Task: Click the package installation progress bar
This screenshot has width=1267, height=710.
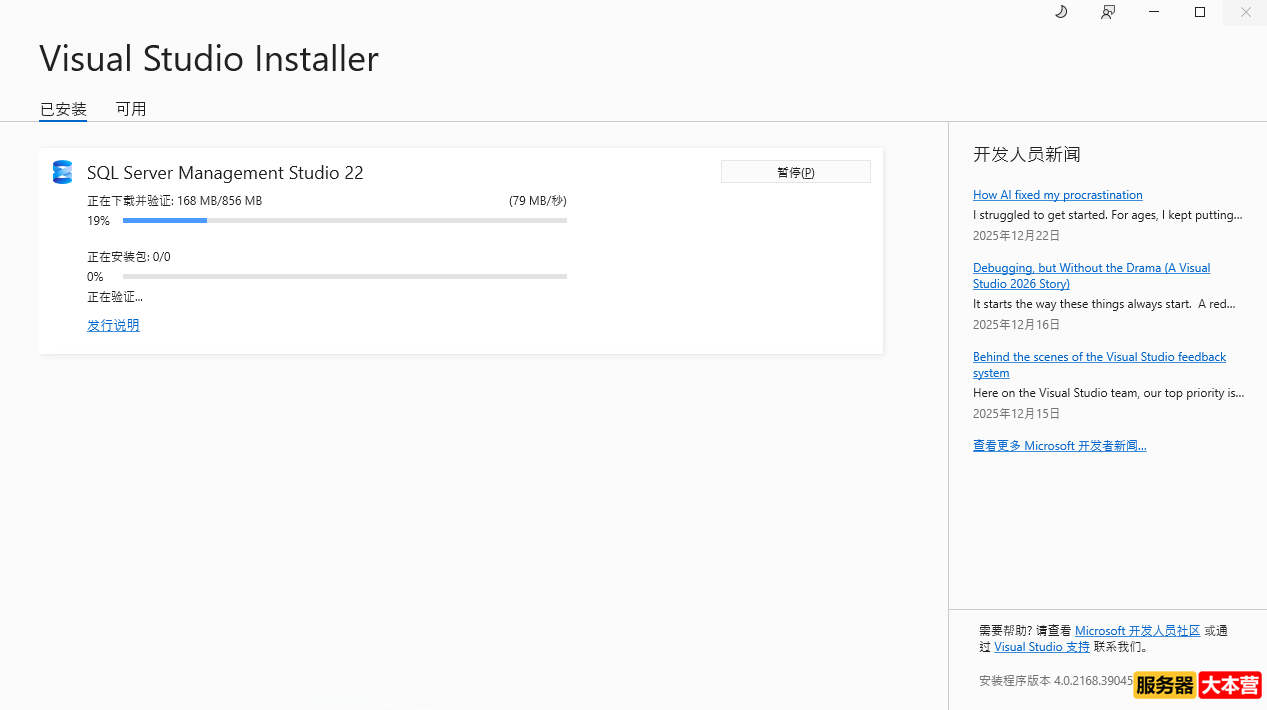Action: 344,276
